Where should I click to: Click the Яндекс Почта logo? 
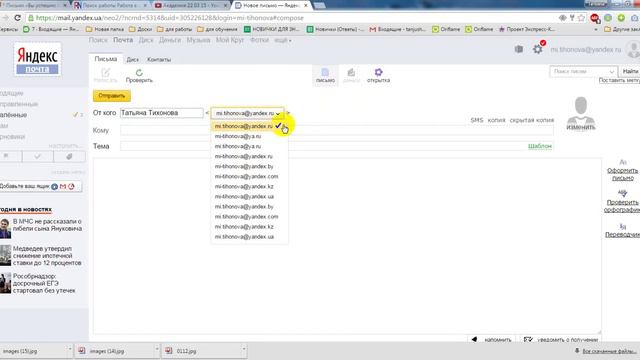coord(38,60)
